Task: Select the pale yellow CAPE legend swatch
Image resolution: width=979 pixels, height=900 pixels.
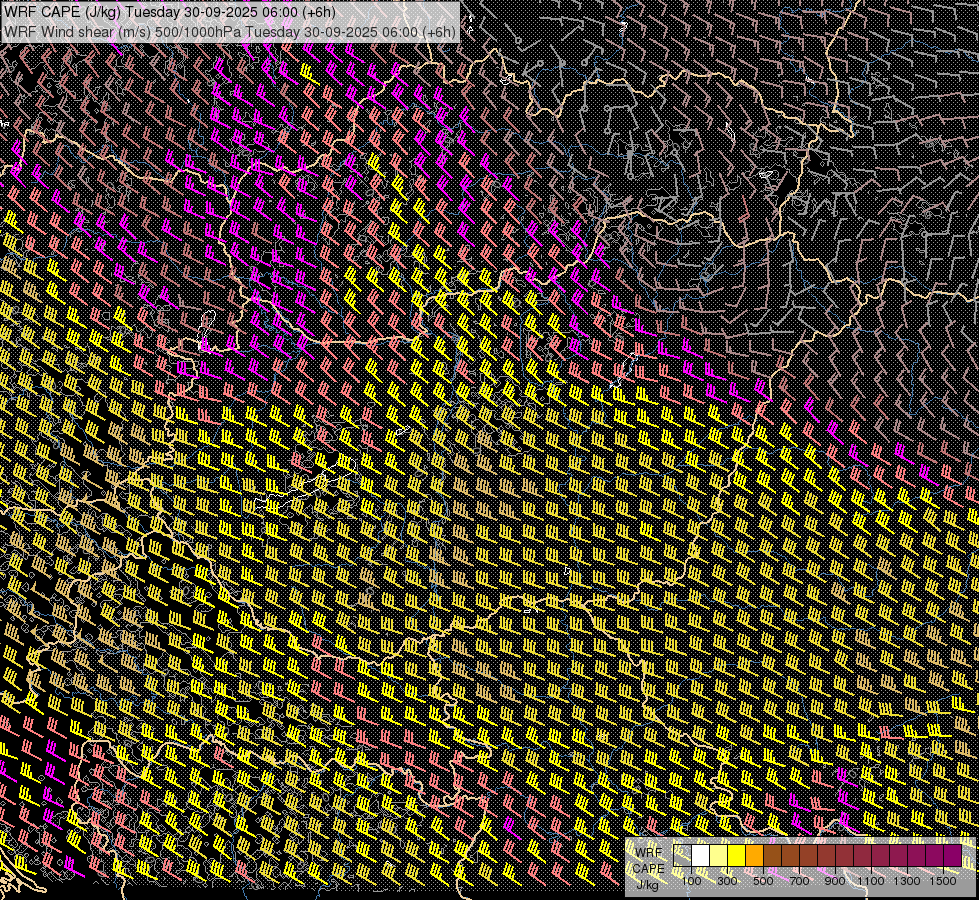Action: (x=719, y=856)
